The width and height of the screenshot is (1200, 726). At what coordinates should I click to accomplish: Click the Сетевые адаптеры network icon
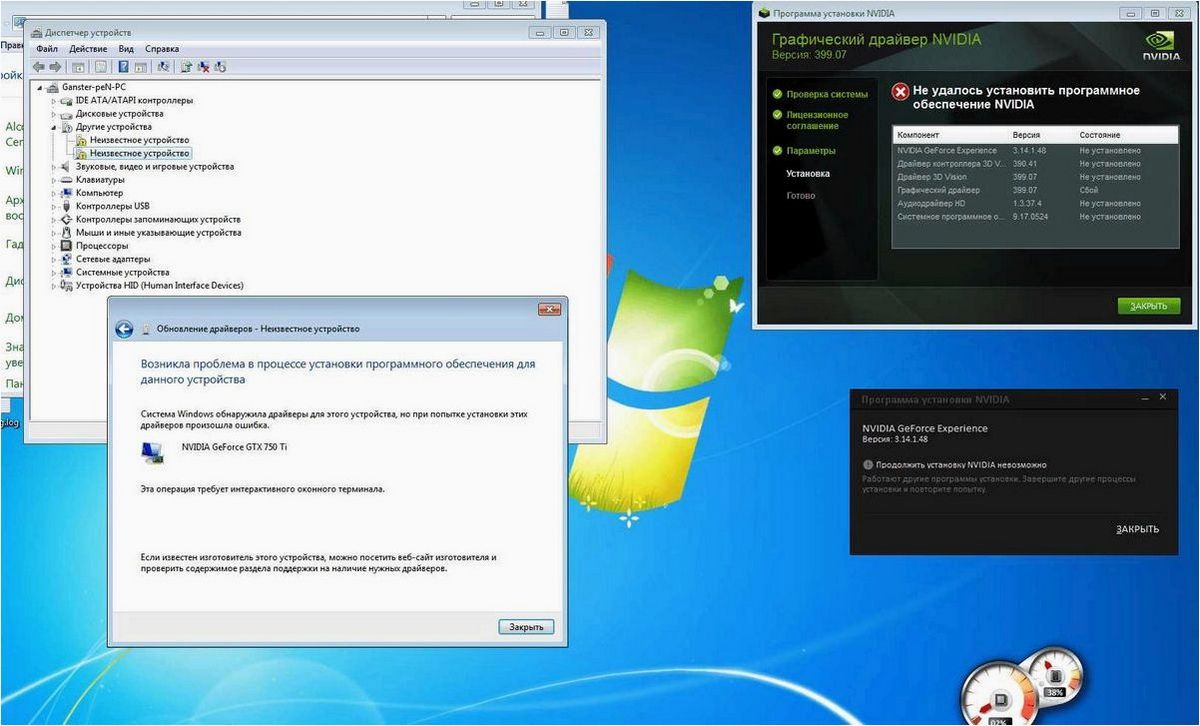pyautogui.click(x=67, y=258)
